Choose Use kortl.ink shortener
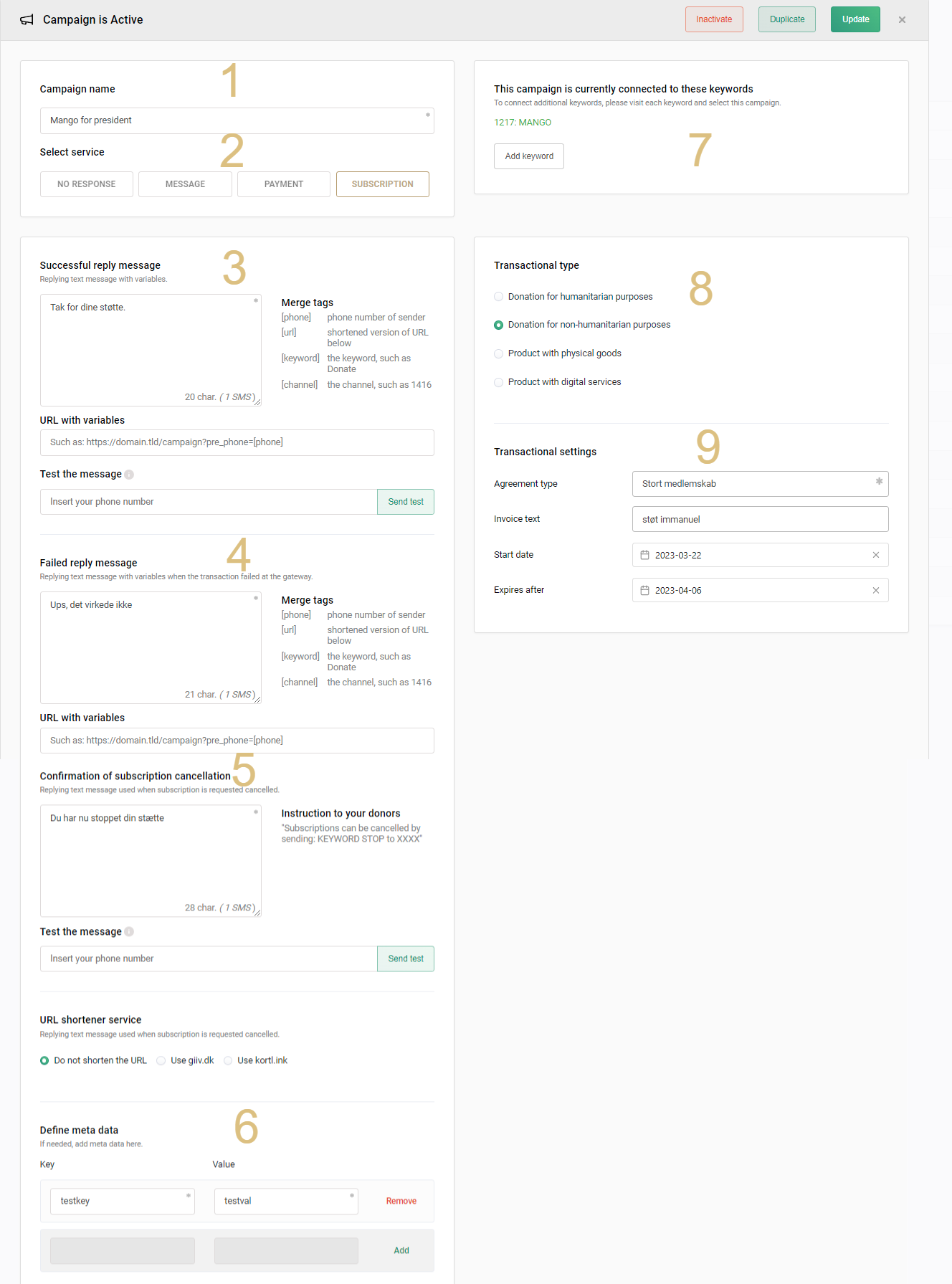The width and height of the screenshot is (952, 1284). click(256, 1061)
